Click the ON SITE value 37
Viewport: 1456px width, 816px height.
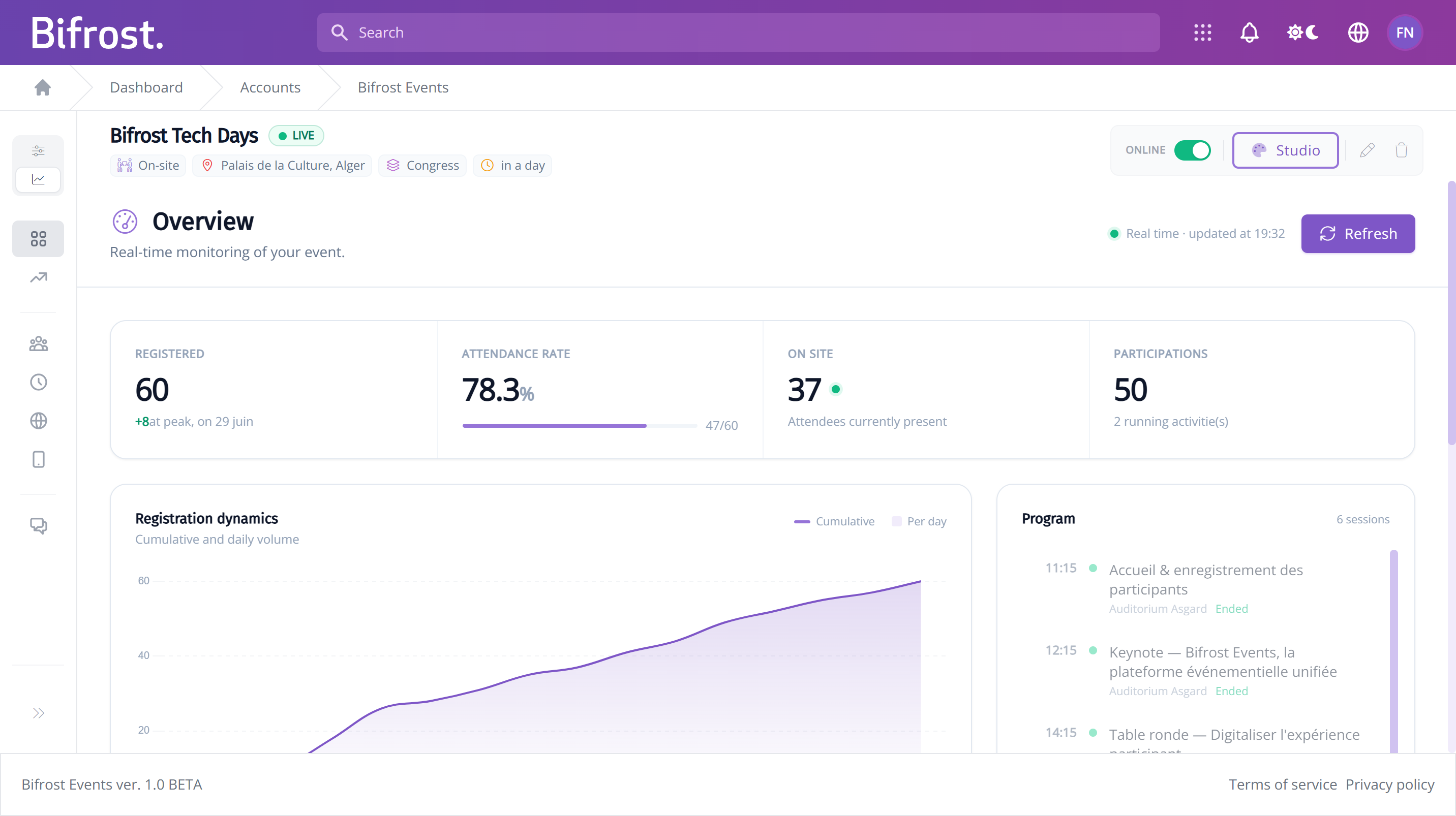coord(804,390)
